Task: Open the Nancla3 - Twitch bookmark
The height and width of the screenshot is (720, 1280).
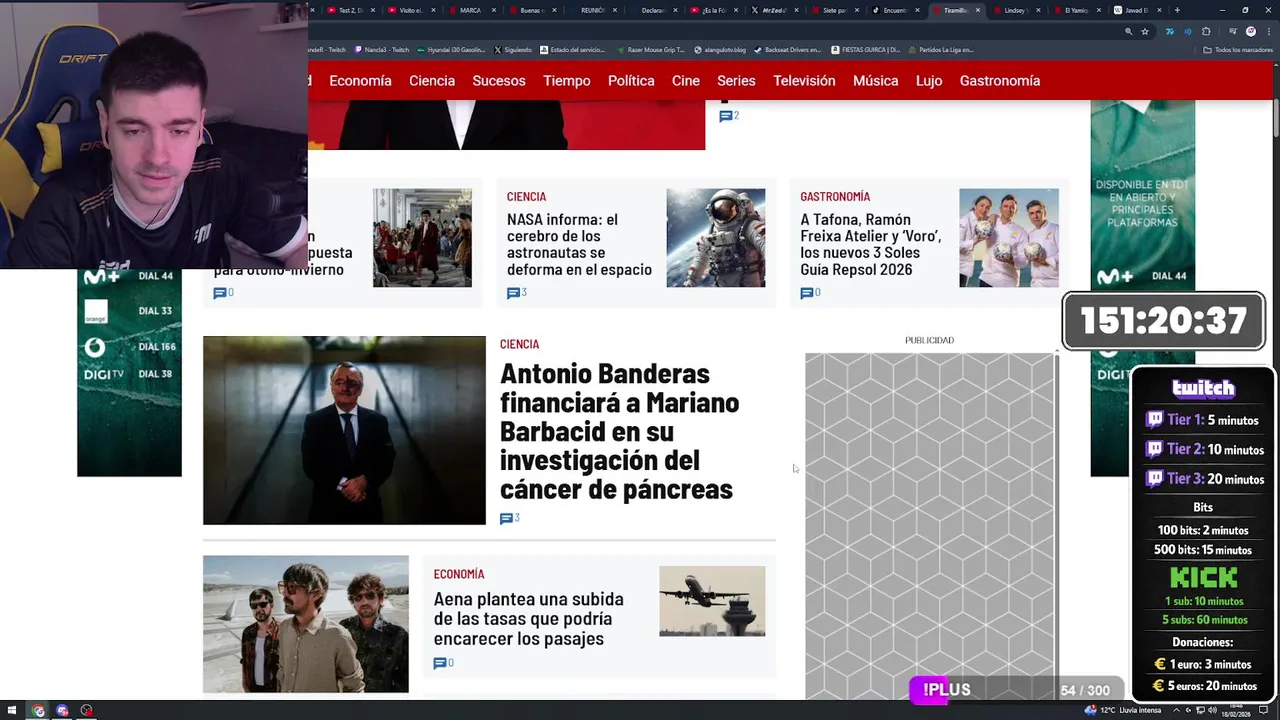Action: [x=382, y=49]
